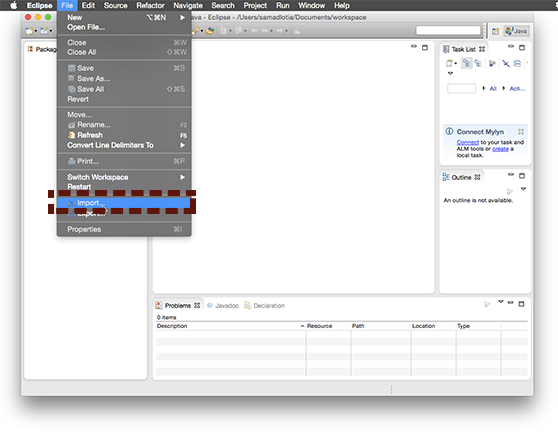Click the New Task icon in Task List

(449, 63)
